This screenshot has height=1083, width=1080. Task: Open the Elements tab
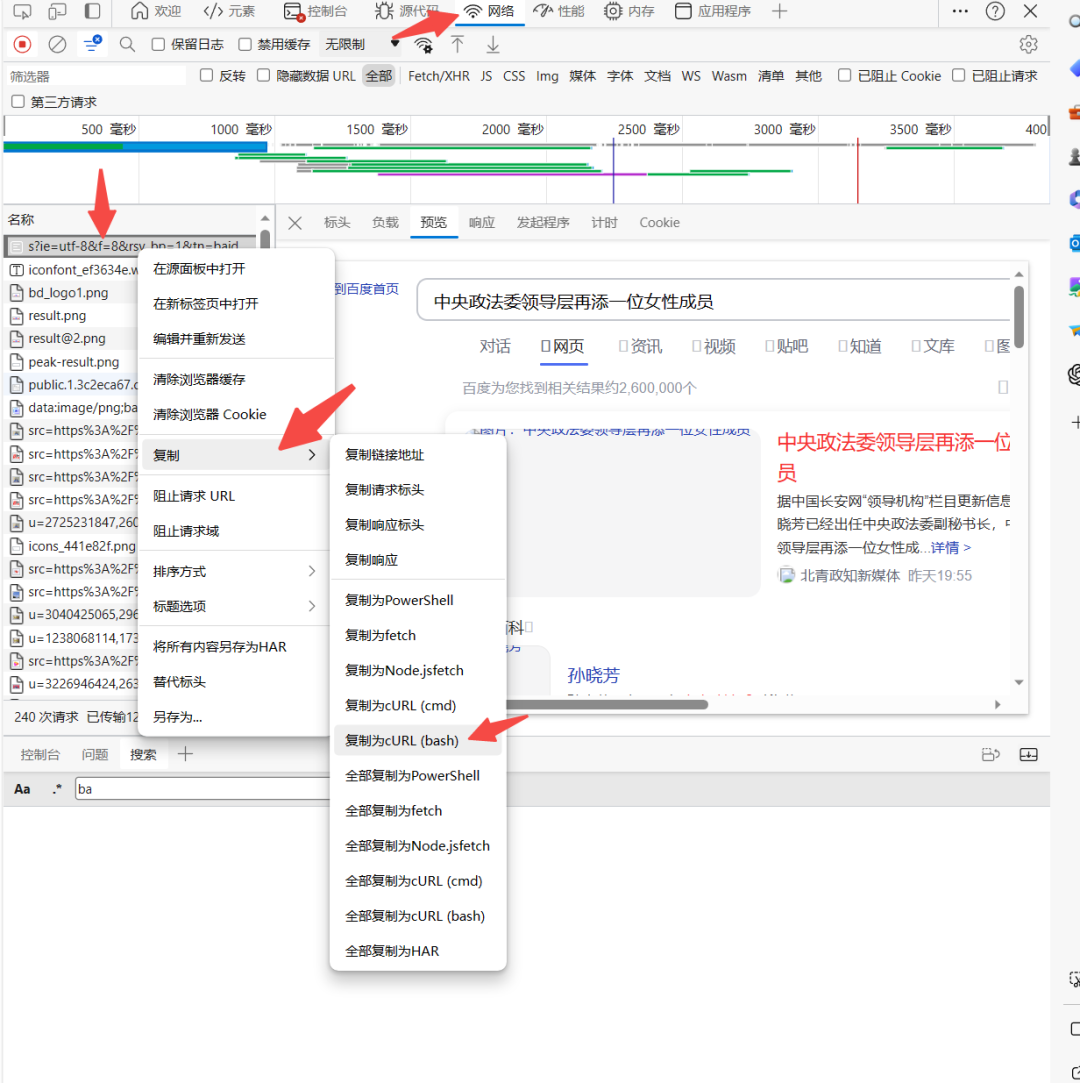click(229, 11)
